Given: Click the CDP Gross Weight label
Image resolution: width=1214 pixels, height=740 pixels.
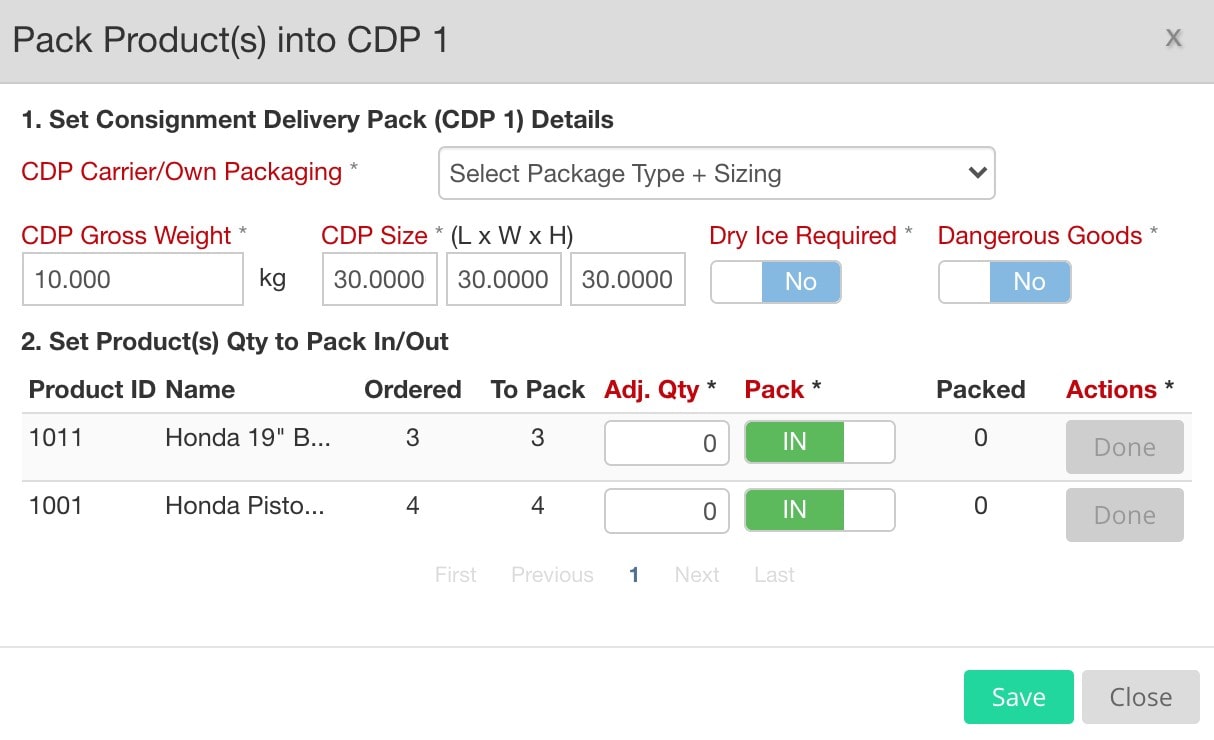Looking at the screenshot, I should coord(127,236).
